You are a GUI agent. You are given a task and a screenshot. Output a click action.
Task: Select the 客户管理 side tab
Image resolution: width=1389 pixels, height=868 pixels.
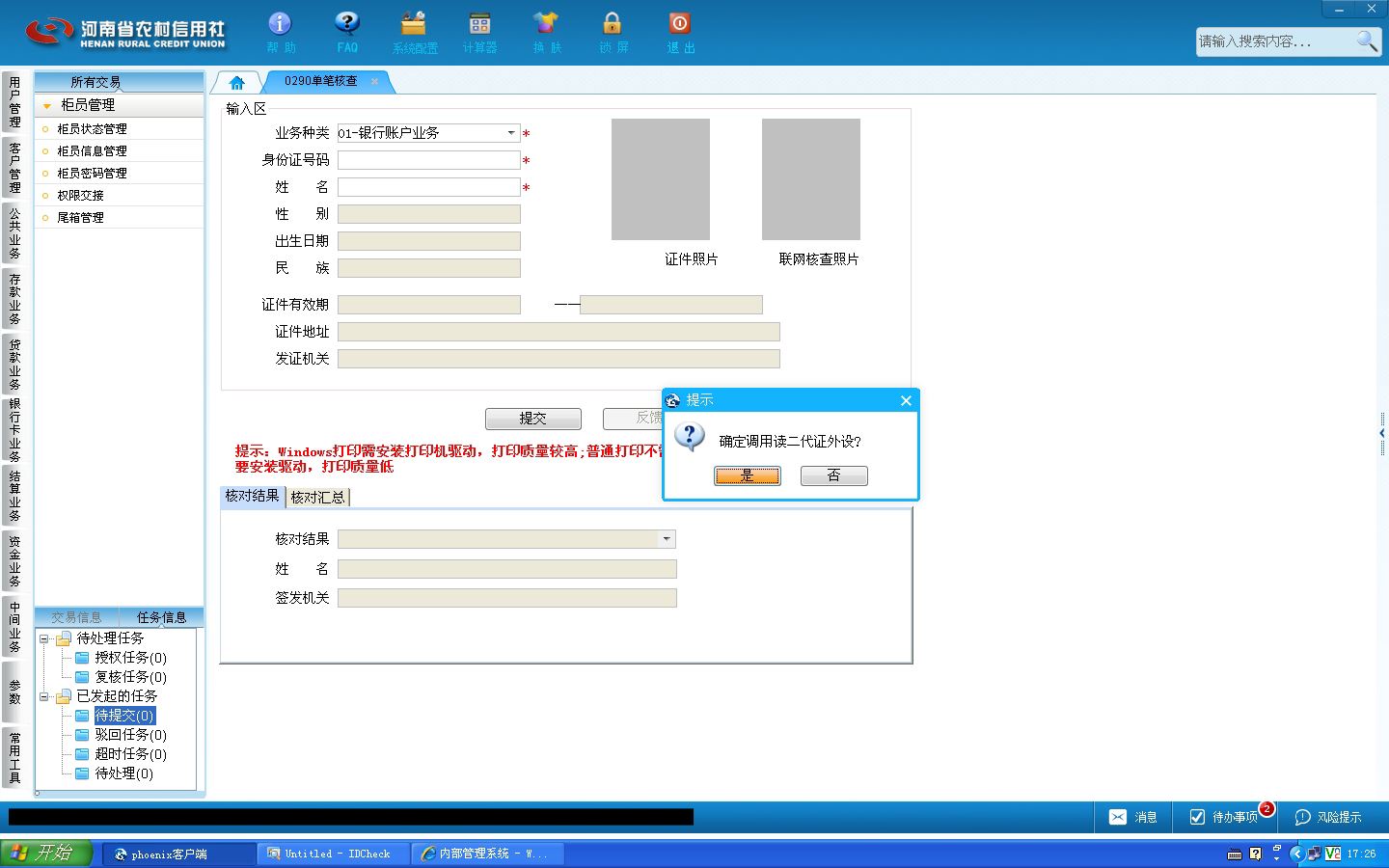[14, 167]
